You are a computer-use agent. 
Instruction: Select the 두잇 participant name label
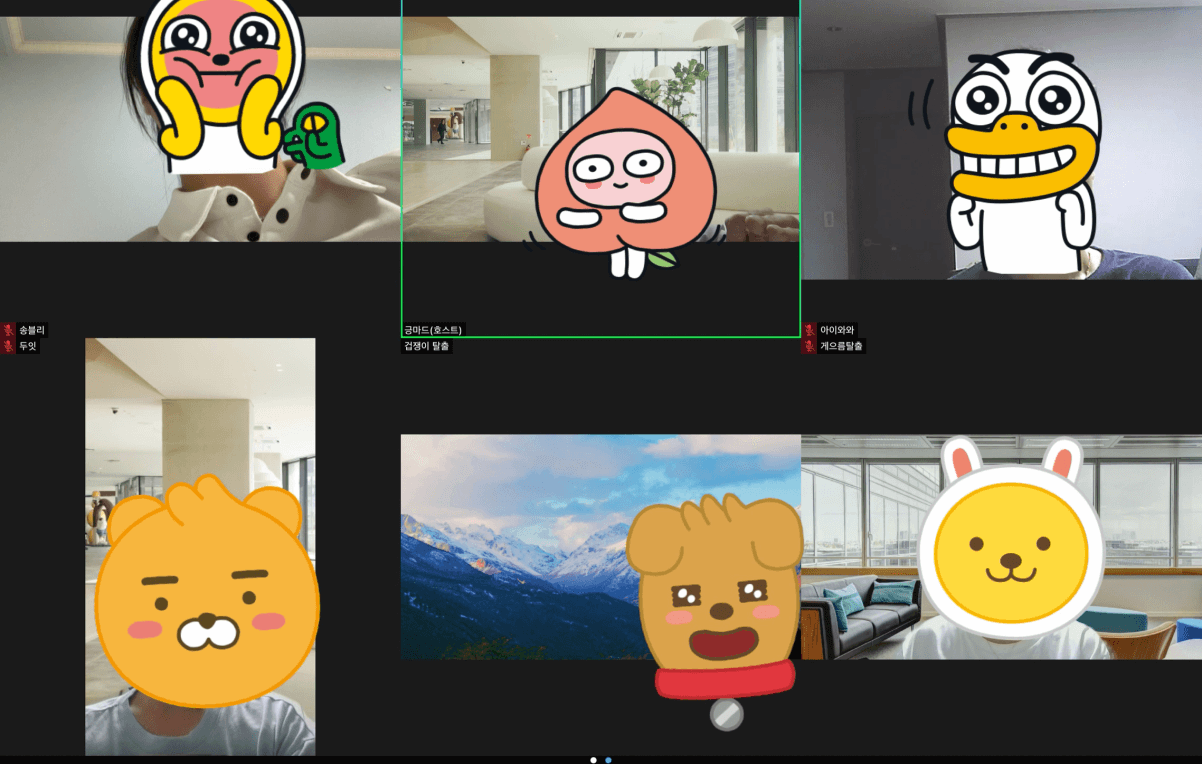pos(28,346)
